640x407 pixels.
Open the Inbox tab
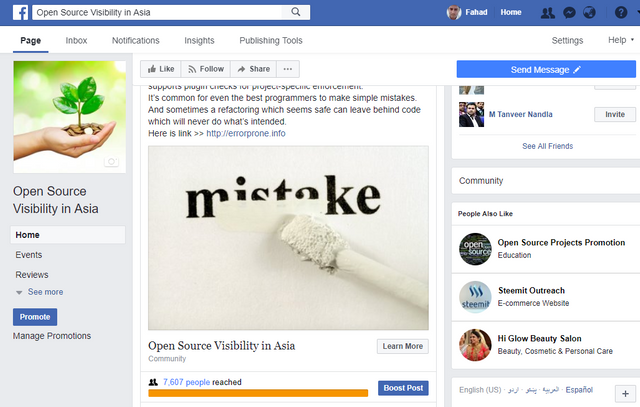(x=76, y=40)
